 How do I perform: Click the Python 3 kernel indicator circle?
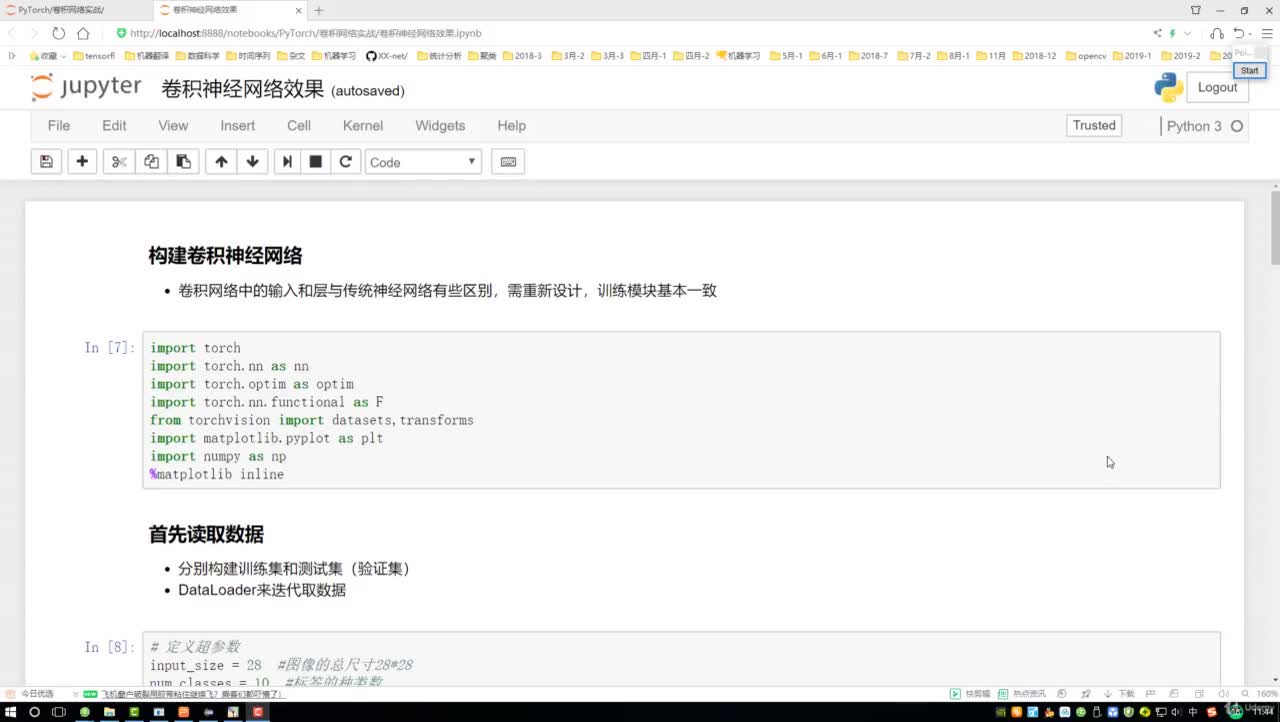click(x=1237, y=126)
